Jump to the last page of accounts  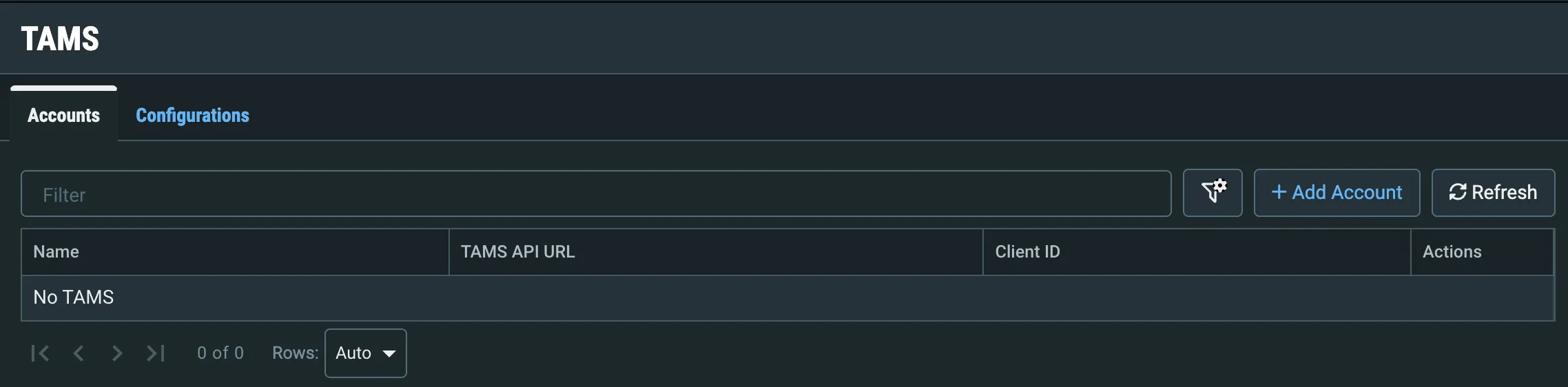pyautogui.click(x=156, y=353)
